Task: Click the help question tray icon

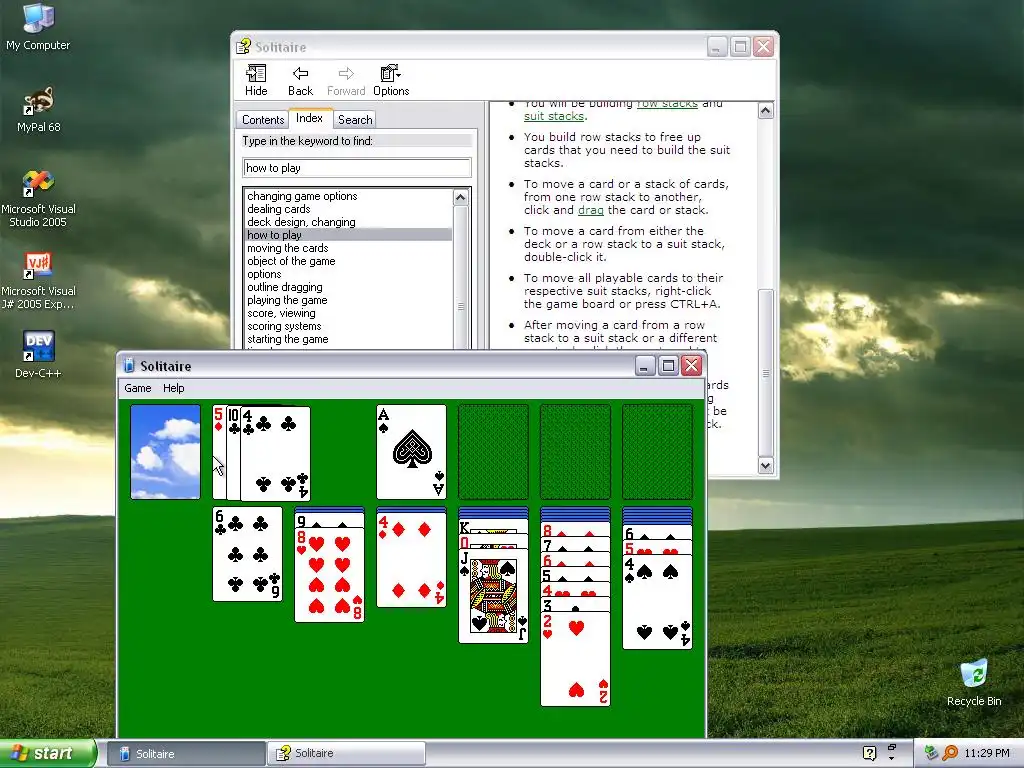Action: point(869,753)
